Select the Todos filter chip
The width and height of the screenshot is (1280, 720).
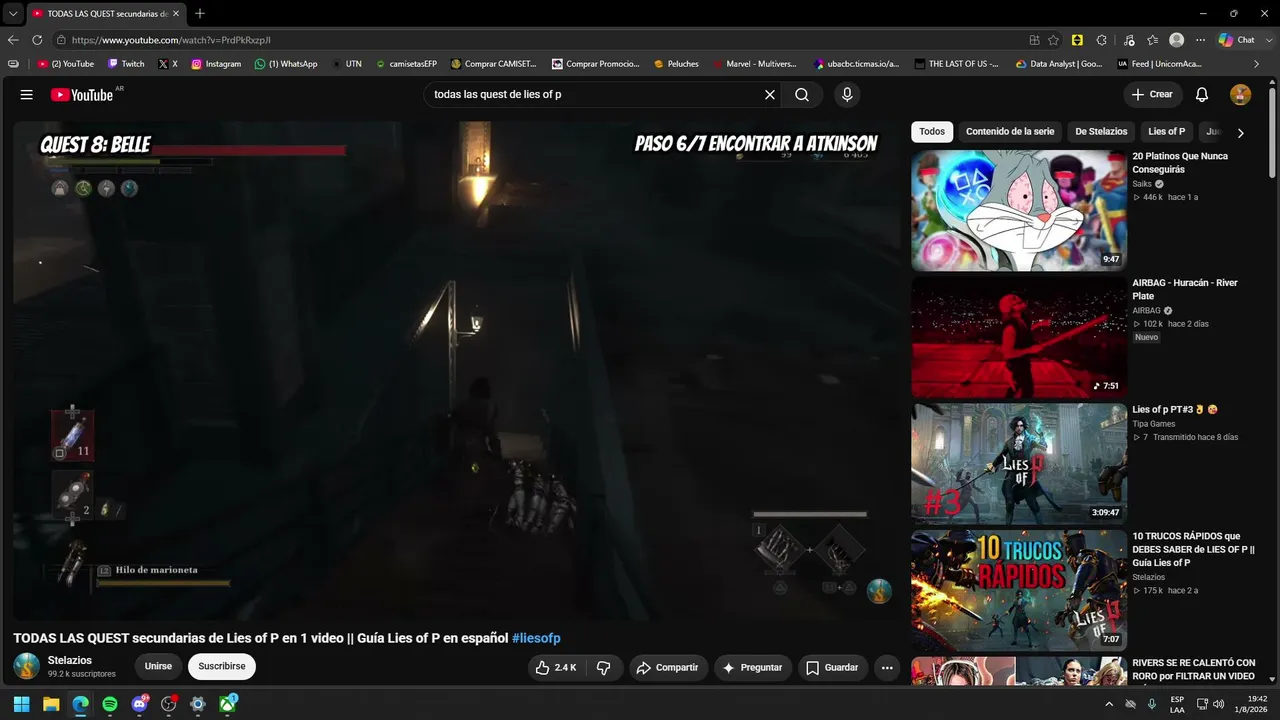click(932, 132)
